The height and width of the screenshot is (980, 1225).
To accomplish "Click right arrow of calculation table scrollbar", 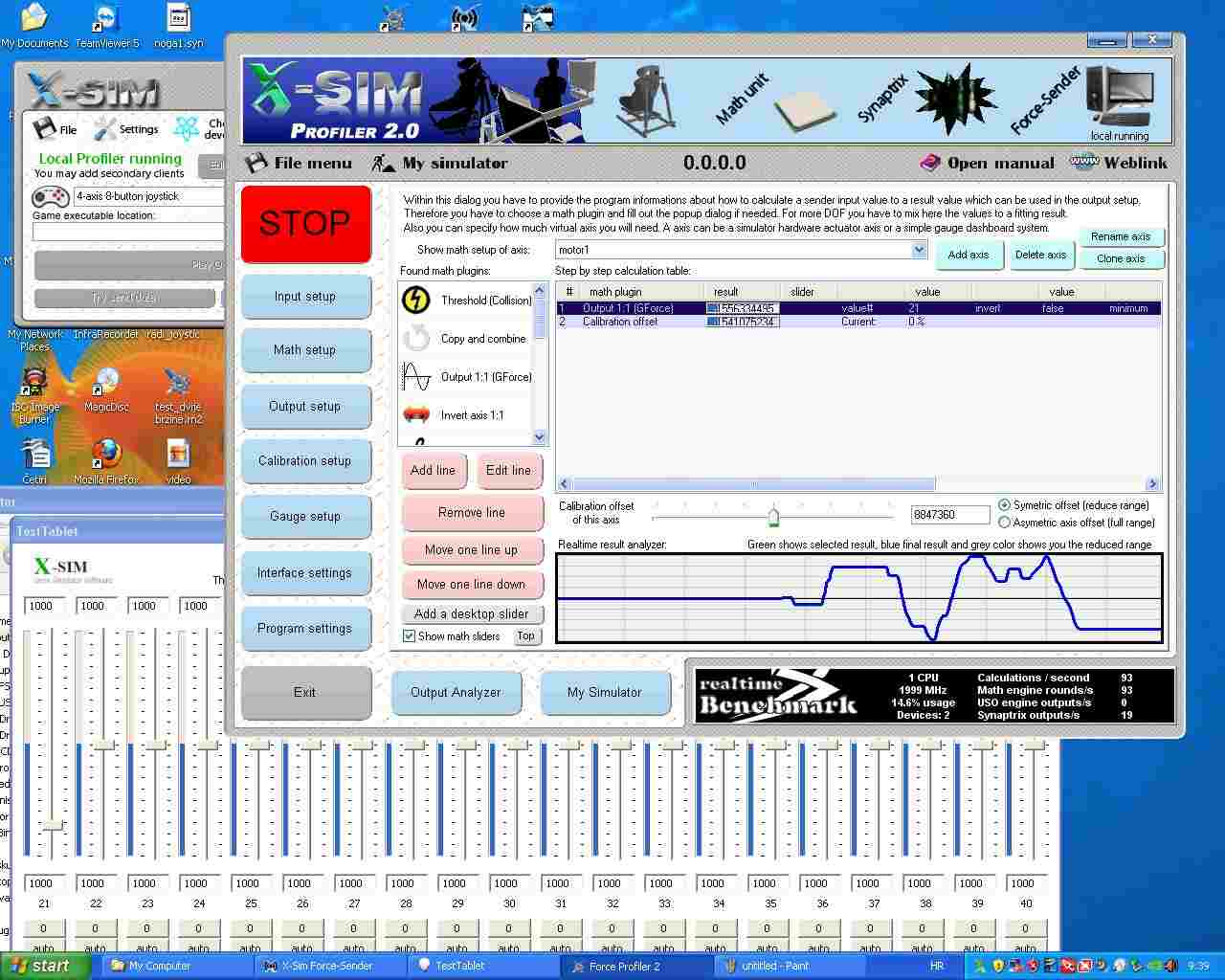I will 1152,484.
